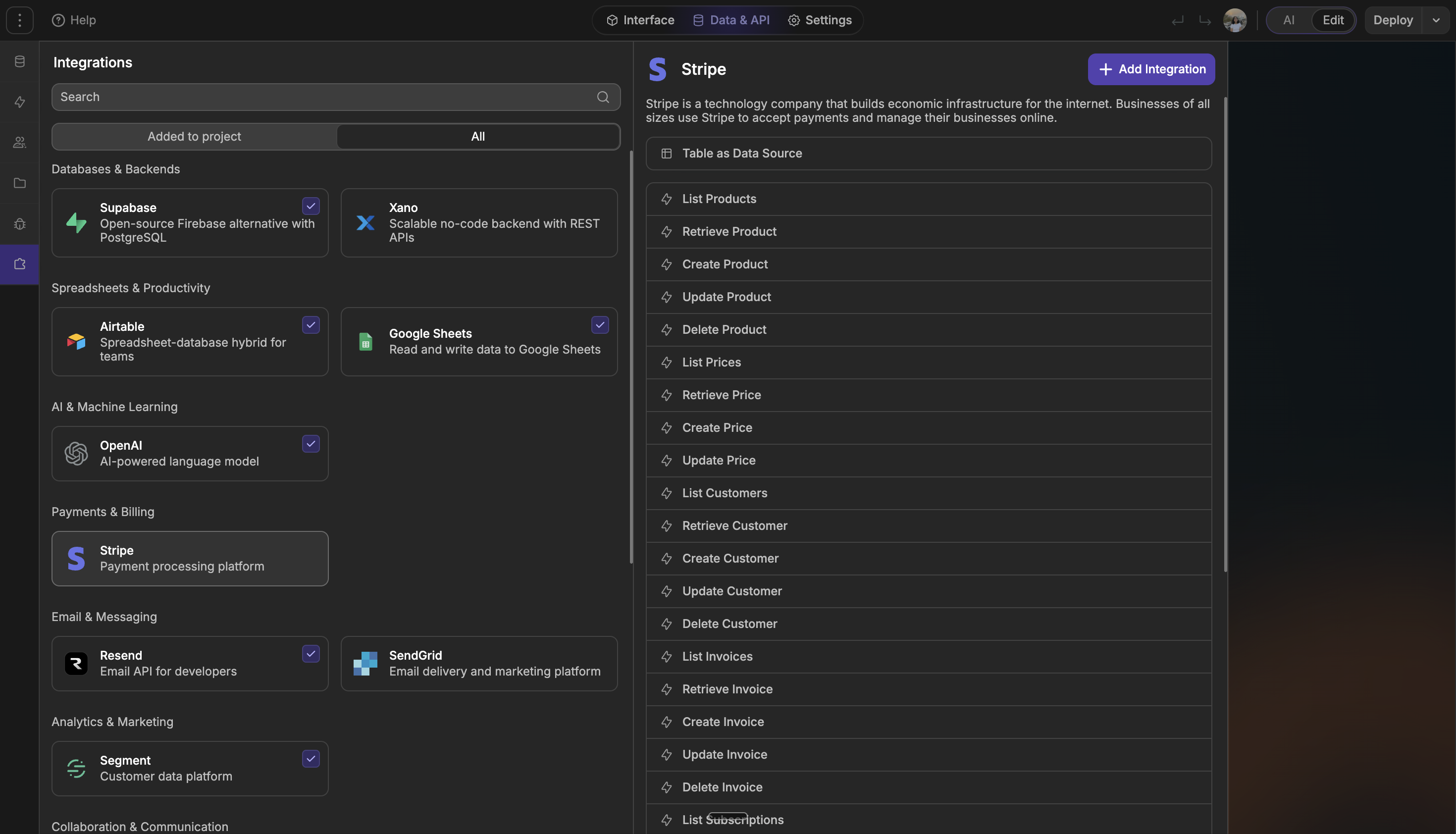Open the lightning bolt actions sidebar icon
1456x834 pixels.
(x=19, y=102)
